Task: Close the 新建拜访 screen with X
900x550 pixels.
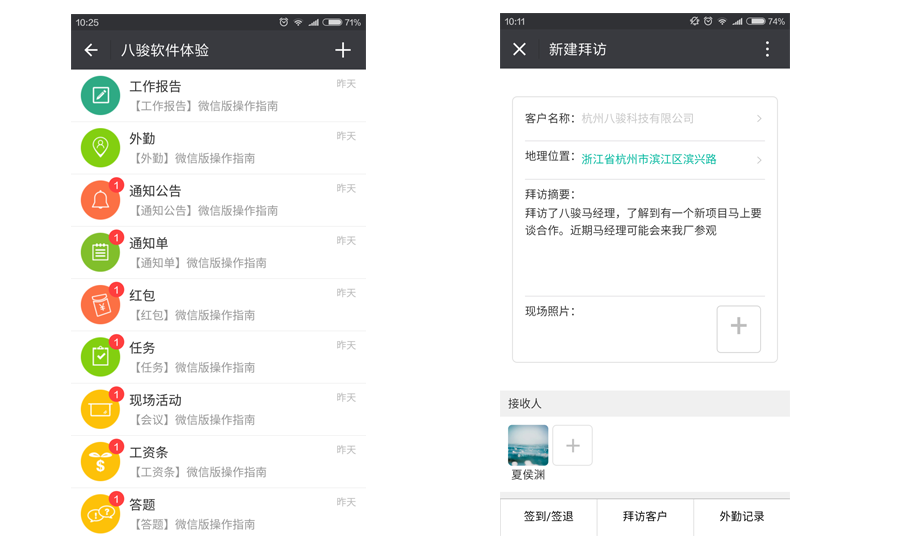Action: [x=519, y=49]
